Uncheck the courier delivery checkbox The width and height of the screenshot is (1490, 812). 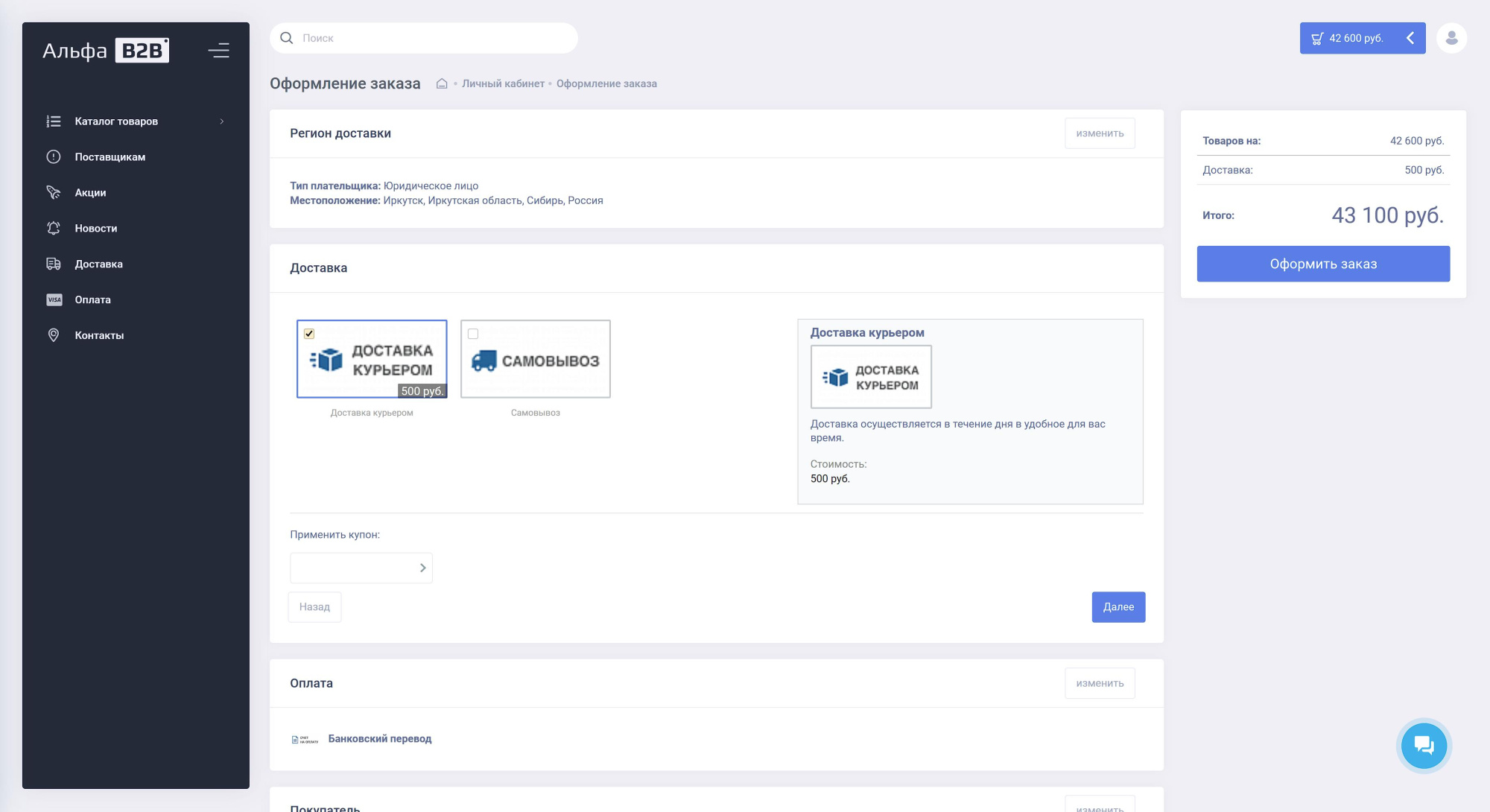coord(309,334)
